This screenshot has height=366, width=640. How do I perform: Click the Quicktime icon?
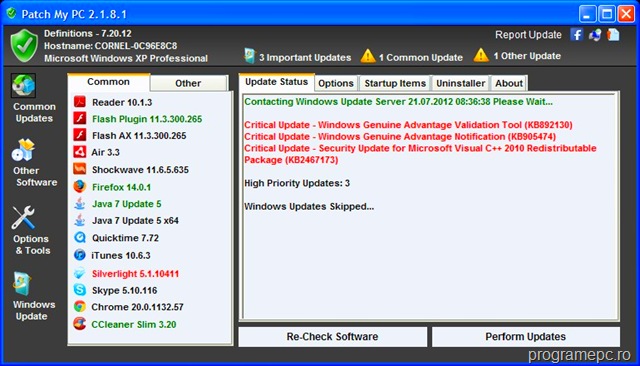(80, 237)
